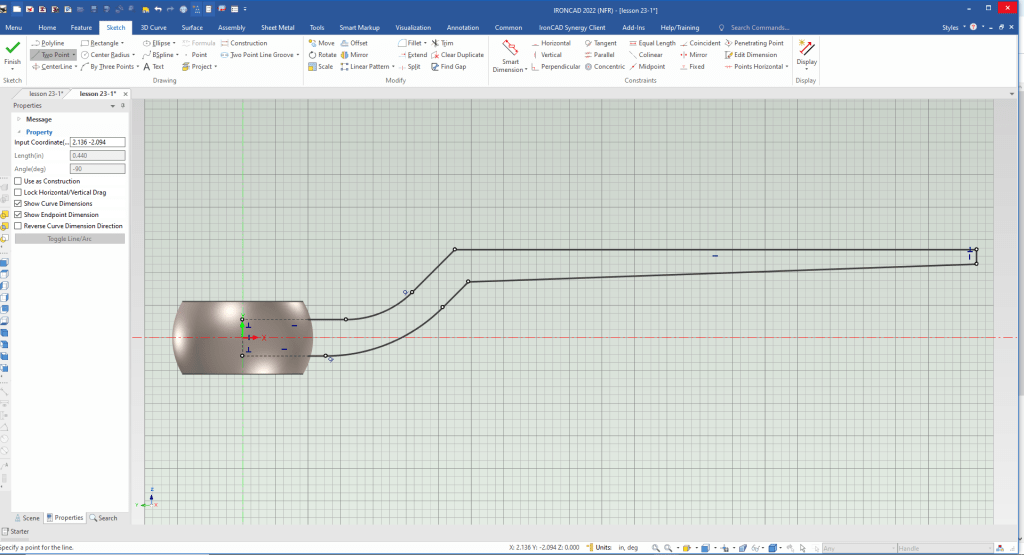Apply the Tangent constraint
This screenshot has width=1024, height=555.
pos(600,43)
